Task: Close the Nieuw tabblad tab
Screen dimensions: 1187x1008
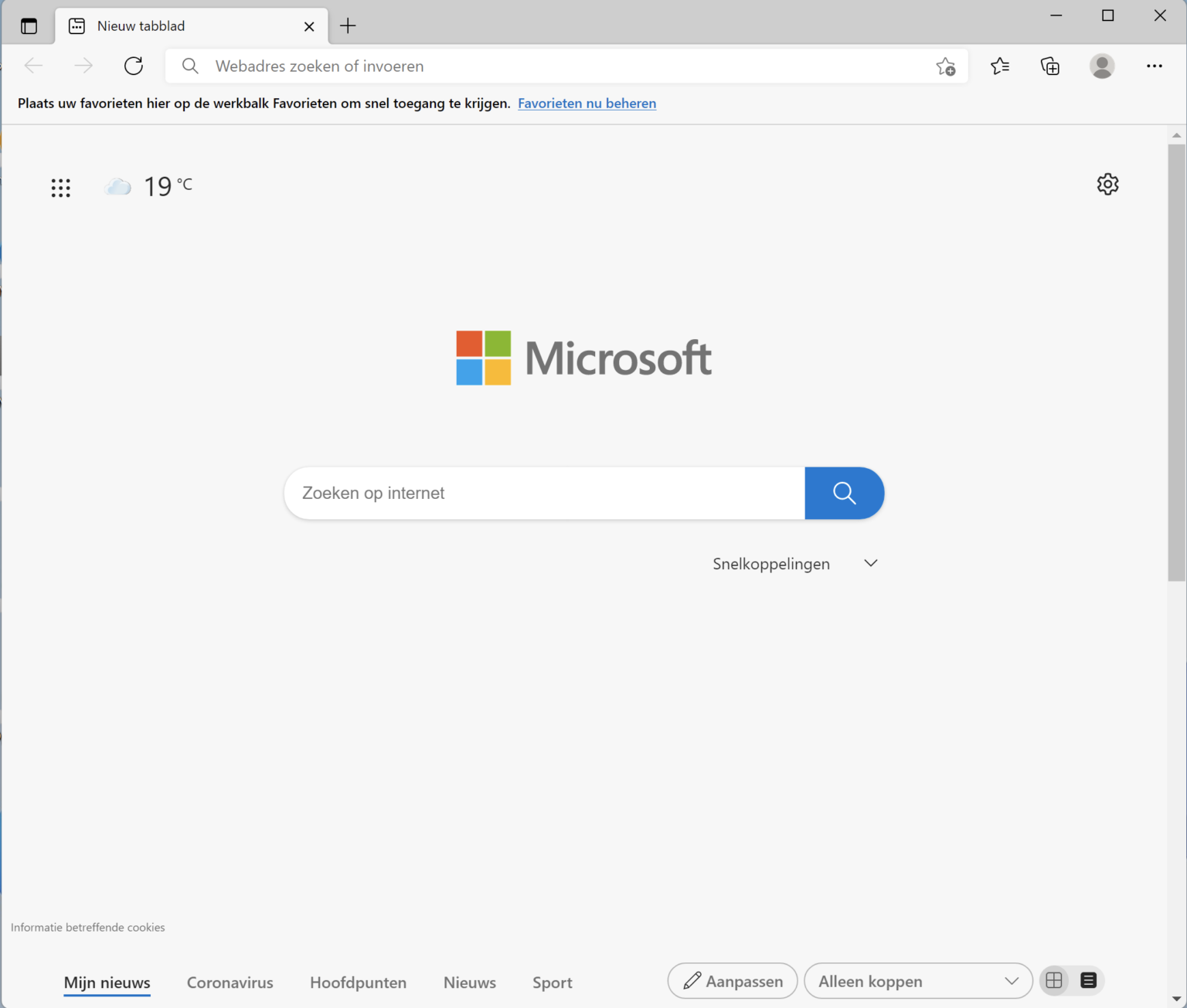Action: [309, 26]
